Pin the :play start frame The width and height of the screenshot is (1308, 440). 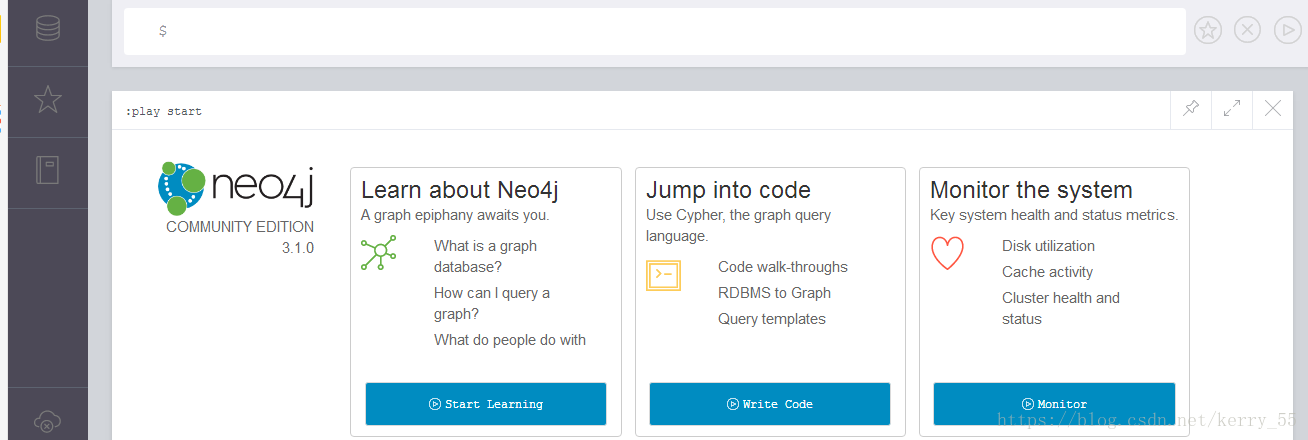pyautogui.click(x=1191, y=109)
